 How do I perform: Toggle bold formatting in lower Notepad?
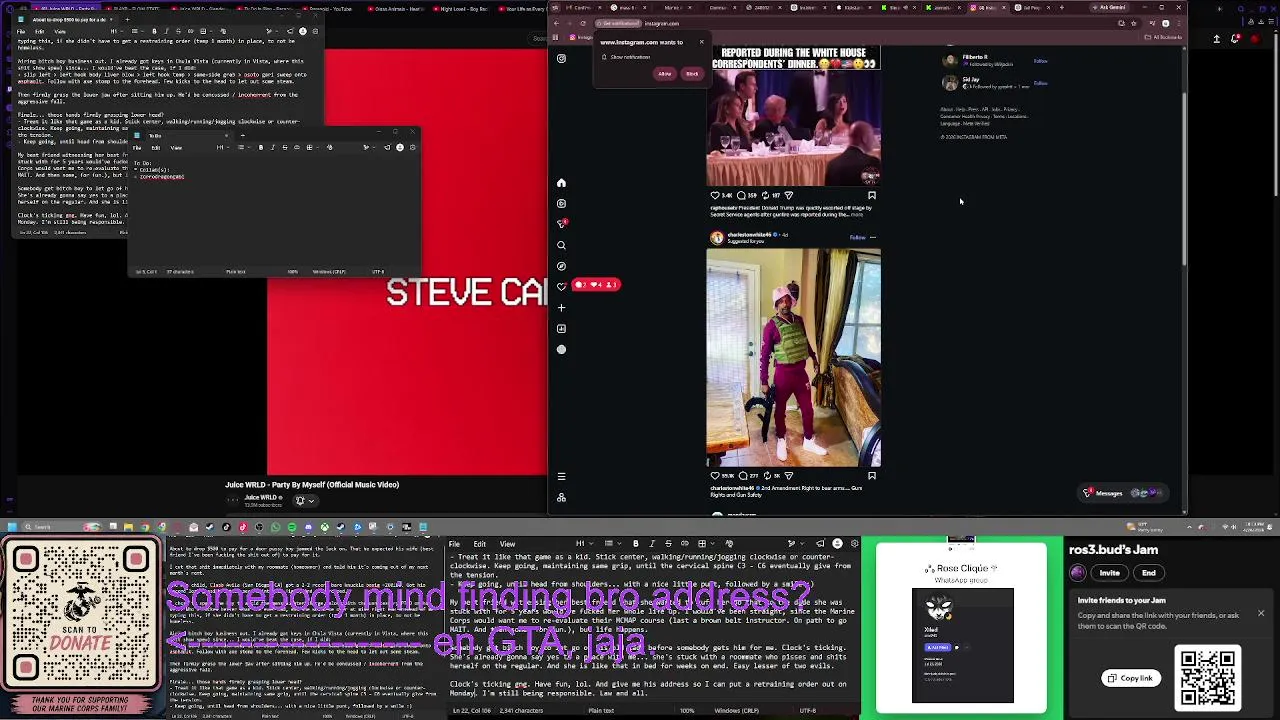(636, 544)
